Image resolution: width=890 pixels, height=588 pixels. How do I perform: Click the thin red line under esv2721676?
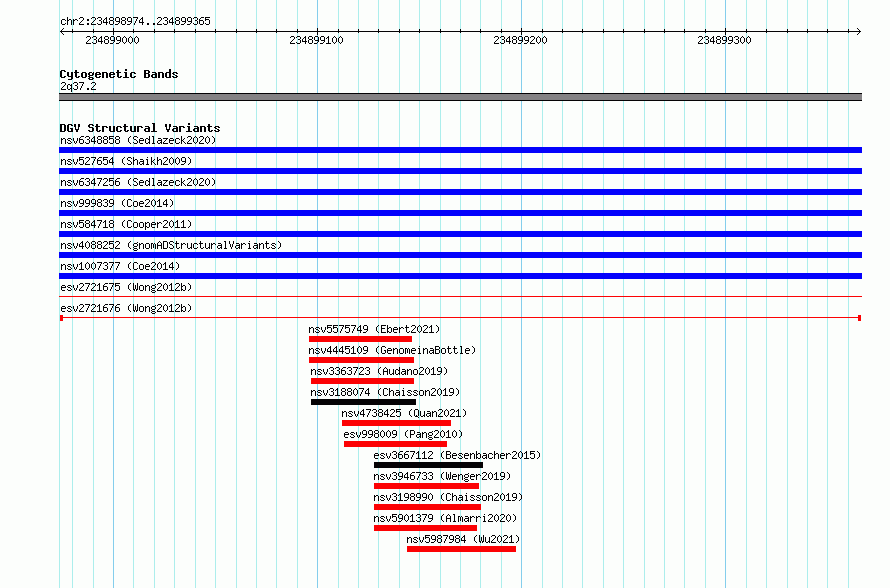(x=460, y=318)
